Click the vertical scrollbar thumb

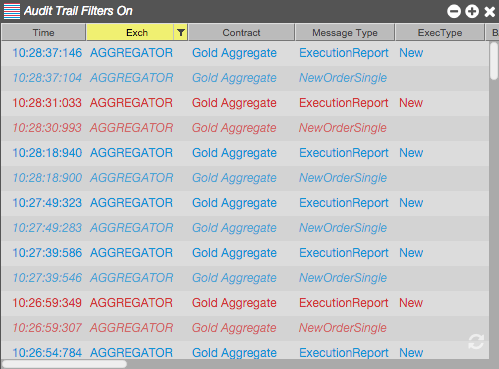[494, 61]
